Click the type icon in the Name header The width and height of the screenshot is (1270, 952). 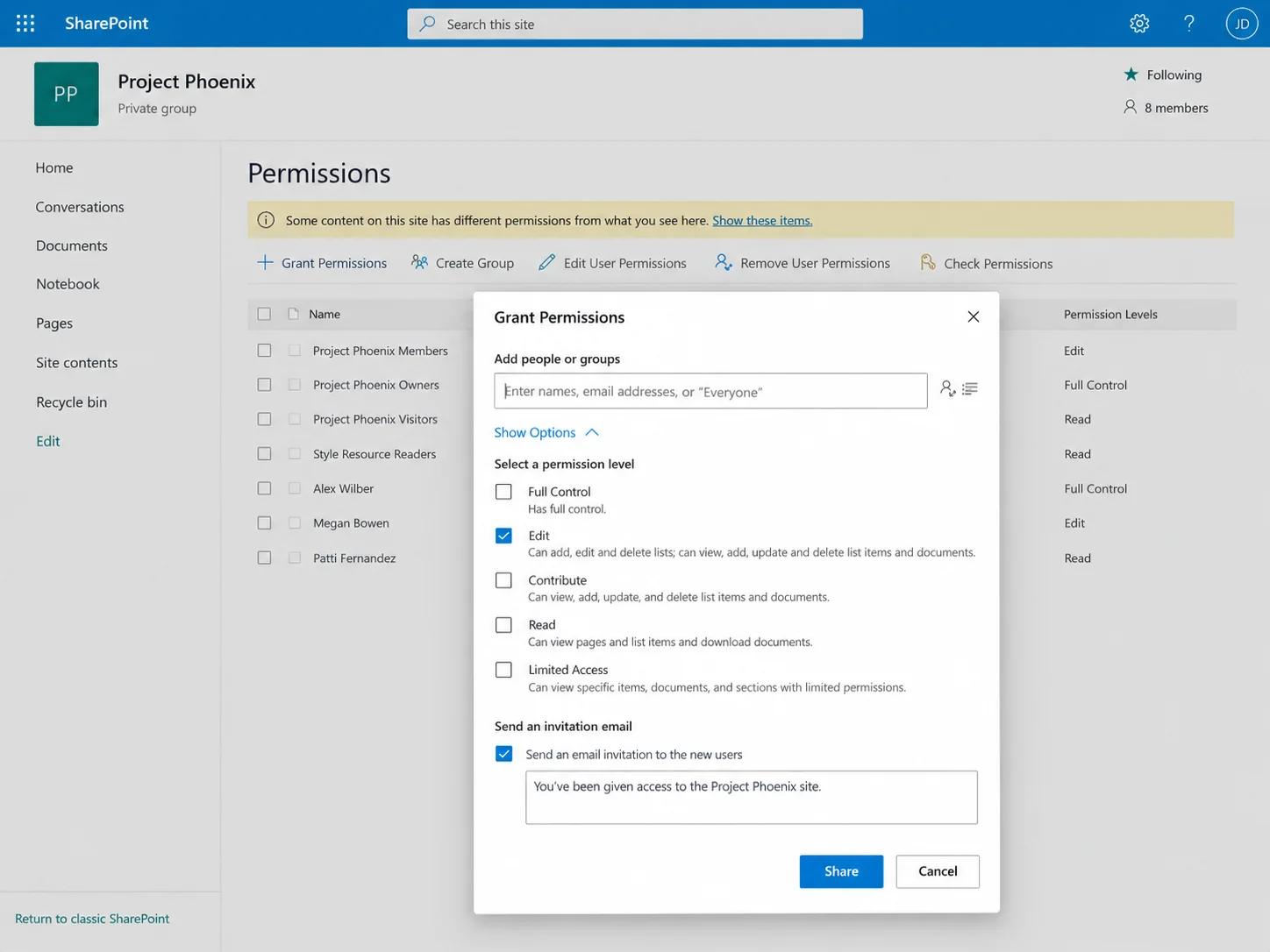point(294,314)
